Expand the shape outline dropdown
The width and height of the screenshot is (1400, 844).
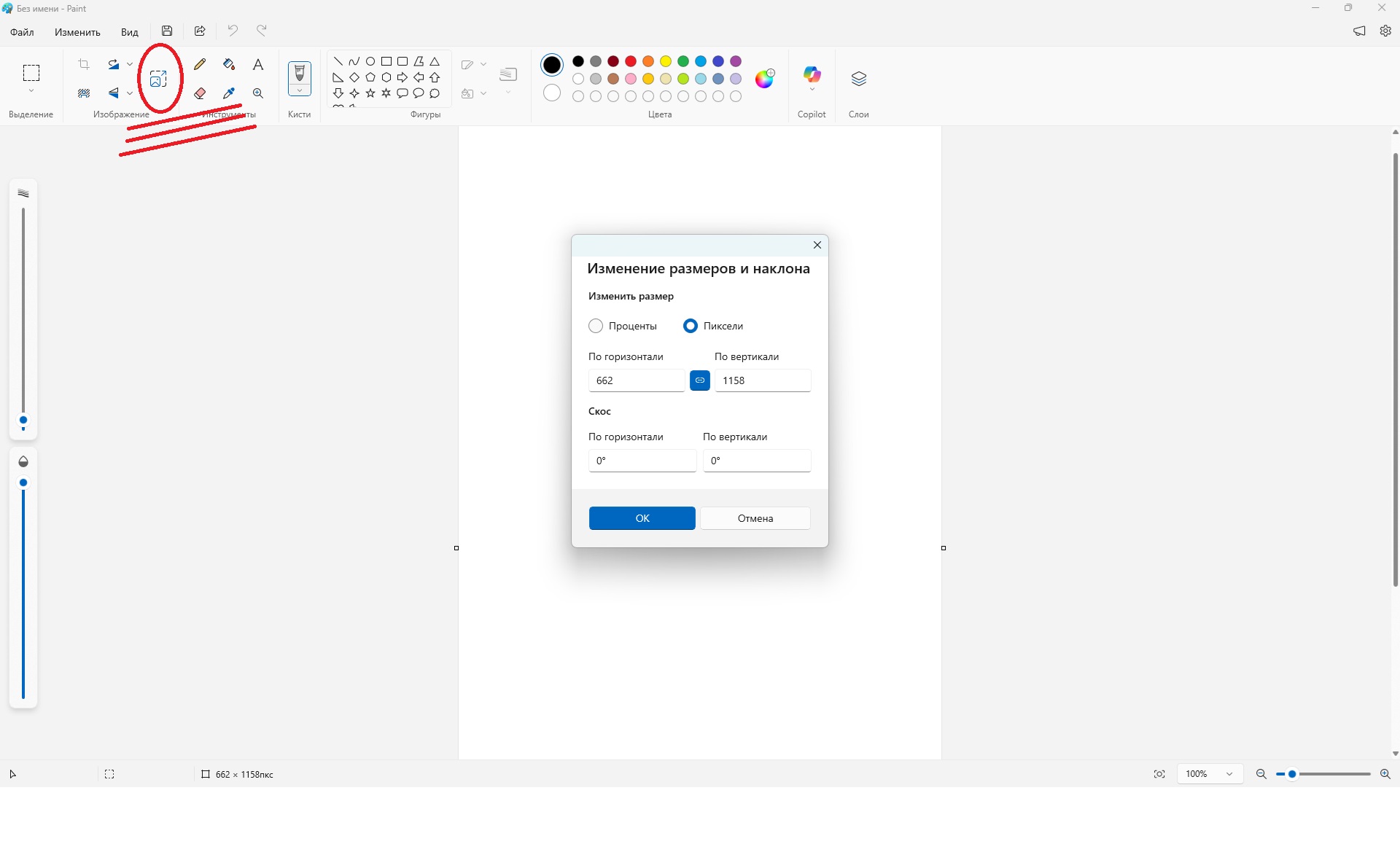483,64
